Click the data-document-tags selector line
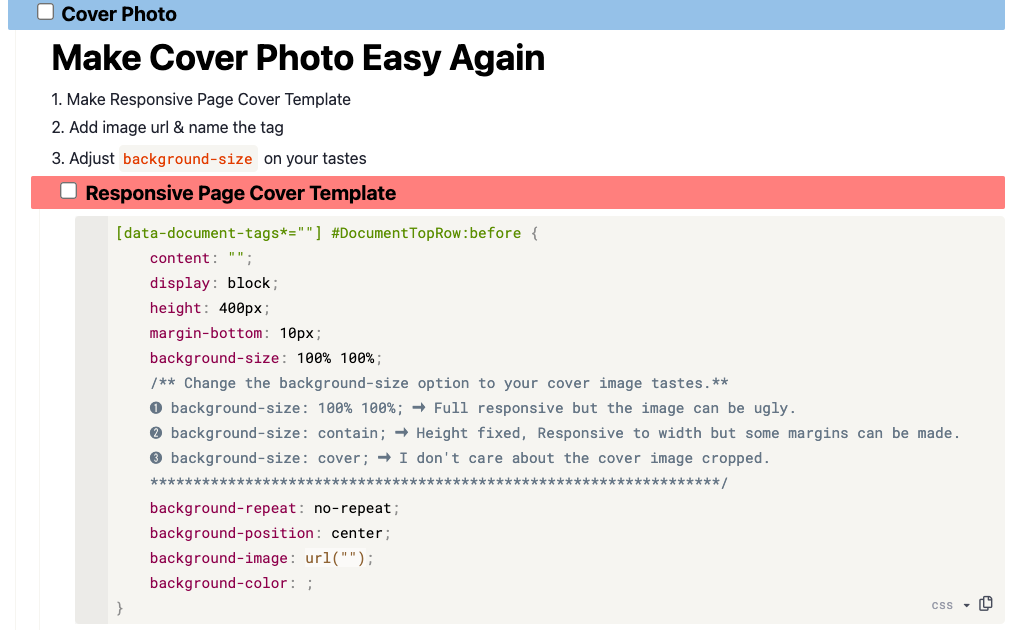Image resolution: width=1011 pixels, height=630 pixels. (327, 233)
